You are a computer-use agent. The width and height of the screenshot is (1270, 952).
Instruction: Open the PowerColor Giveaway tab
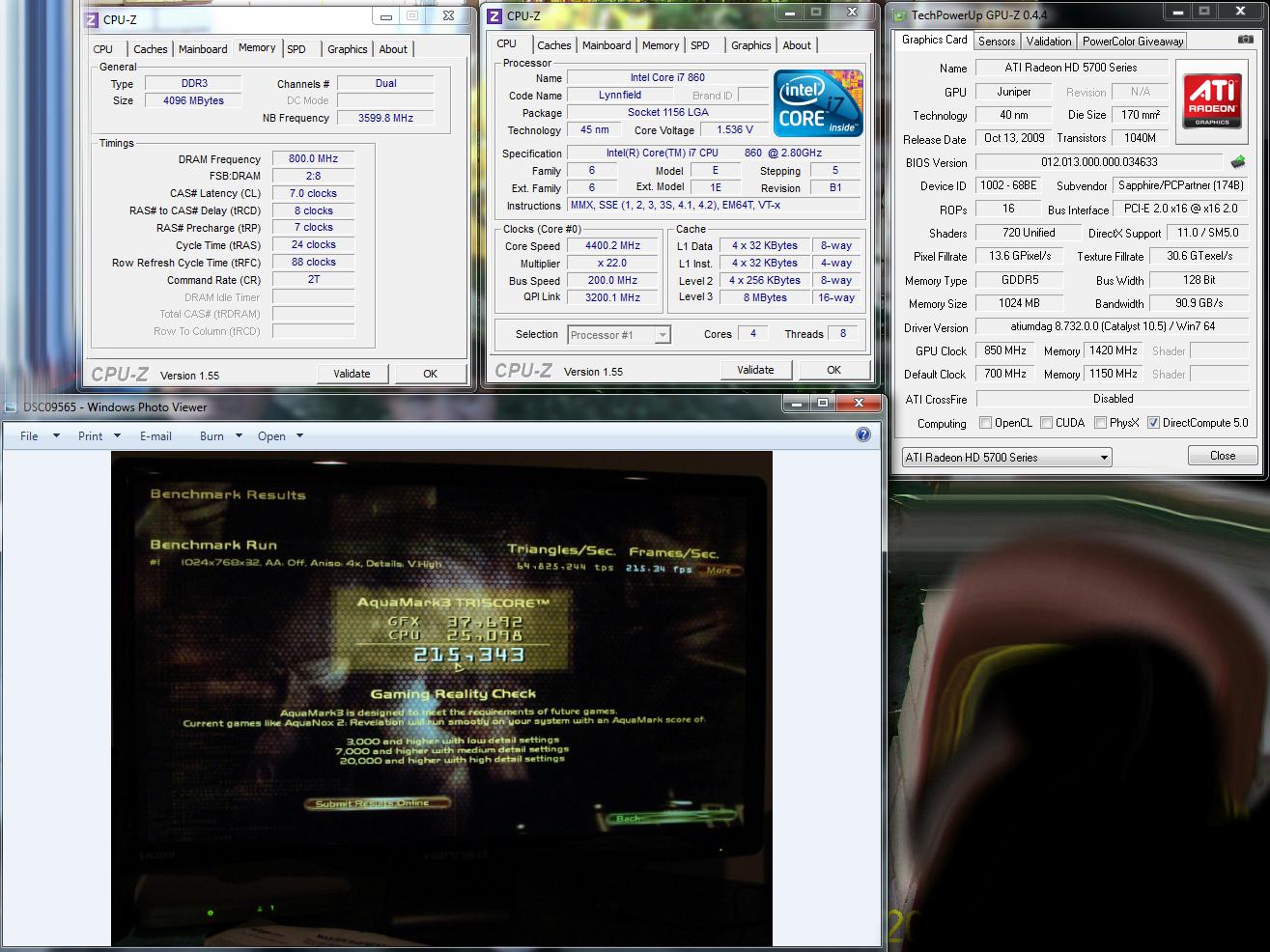point(1133,42)
